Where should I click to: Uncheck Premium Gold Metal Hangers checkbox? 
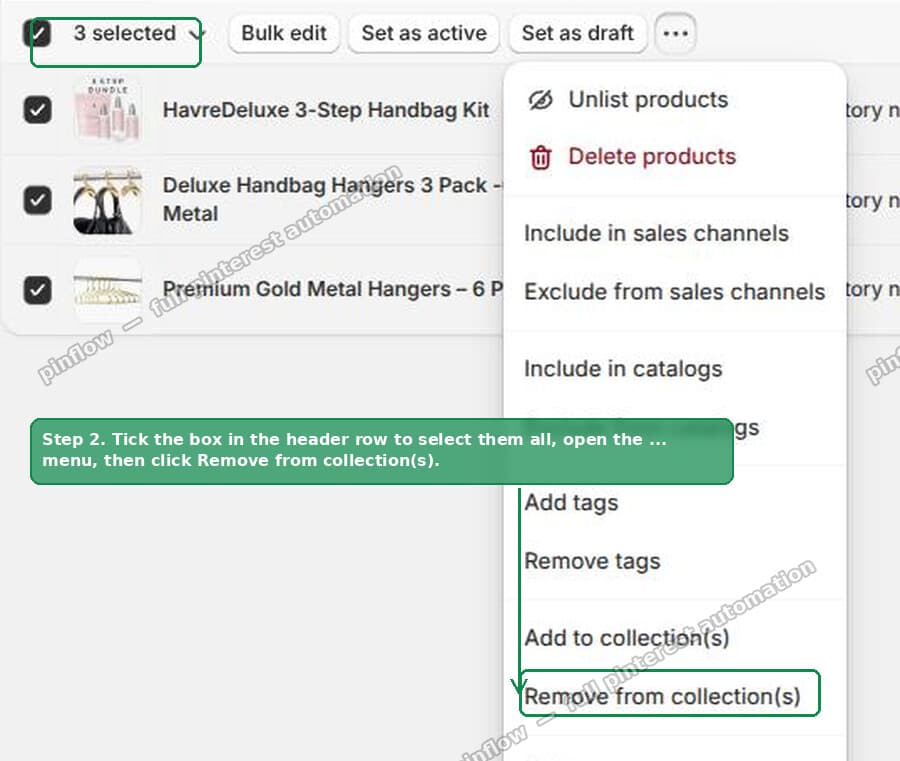(37, 289)
